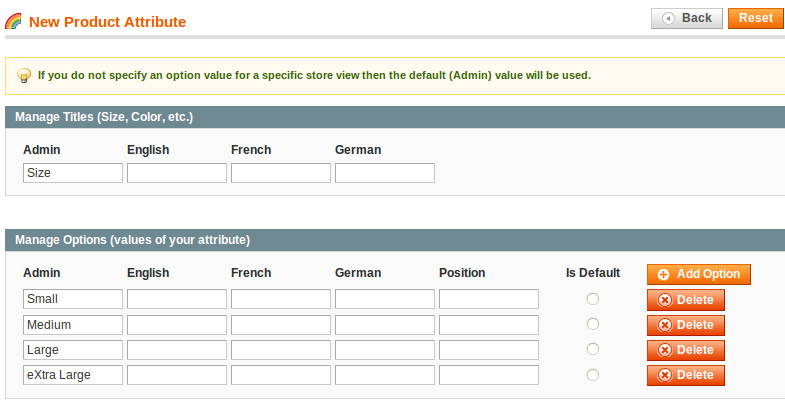Click the Back arrow icon
The height and width of the screenshot is (403, 785).
coord(668,19)
